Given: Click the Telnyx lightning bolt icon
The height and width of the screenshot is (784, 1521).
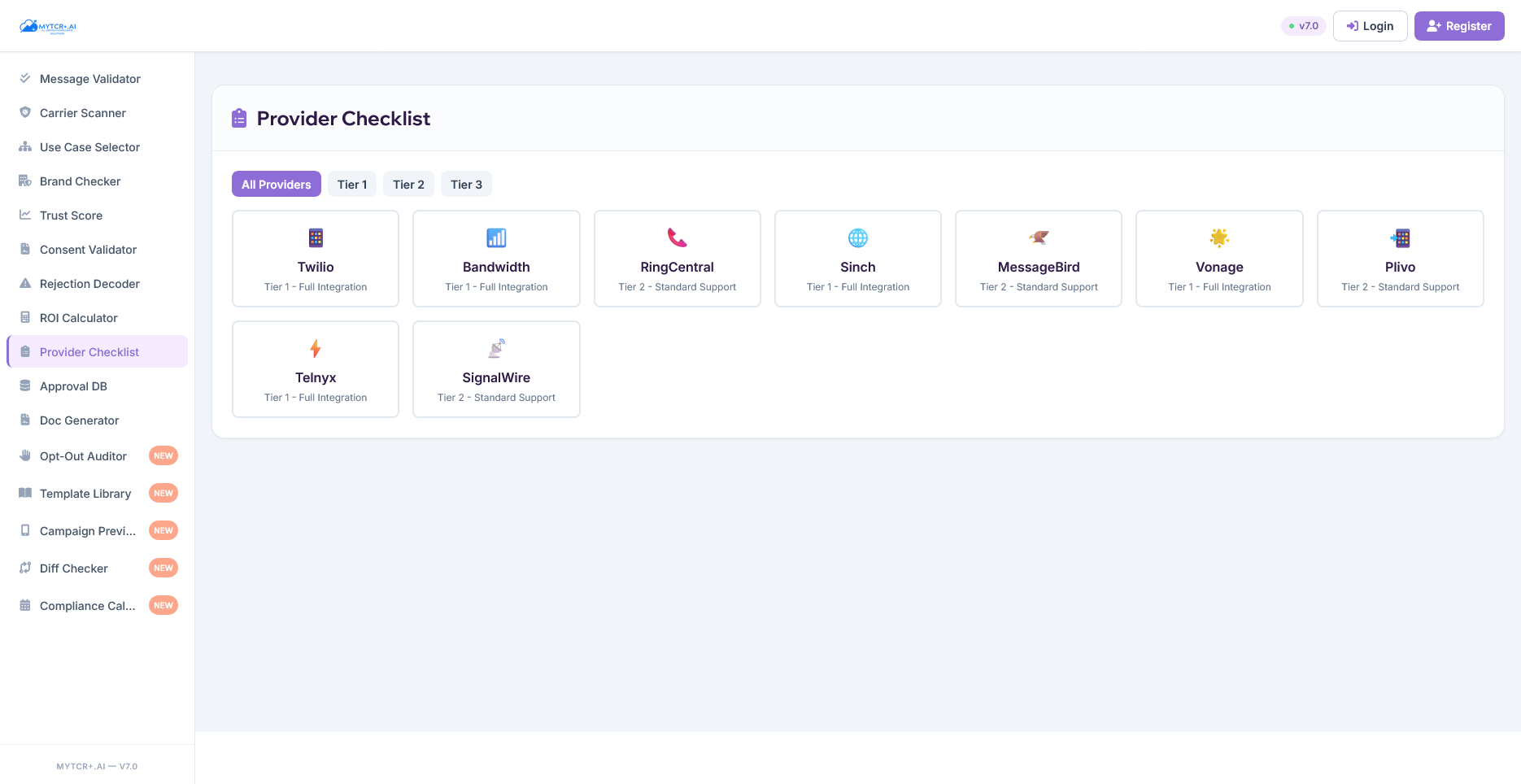Looking at the screenshot, I should (x=316, y=349).
